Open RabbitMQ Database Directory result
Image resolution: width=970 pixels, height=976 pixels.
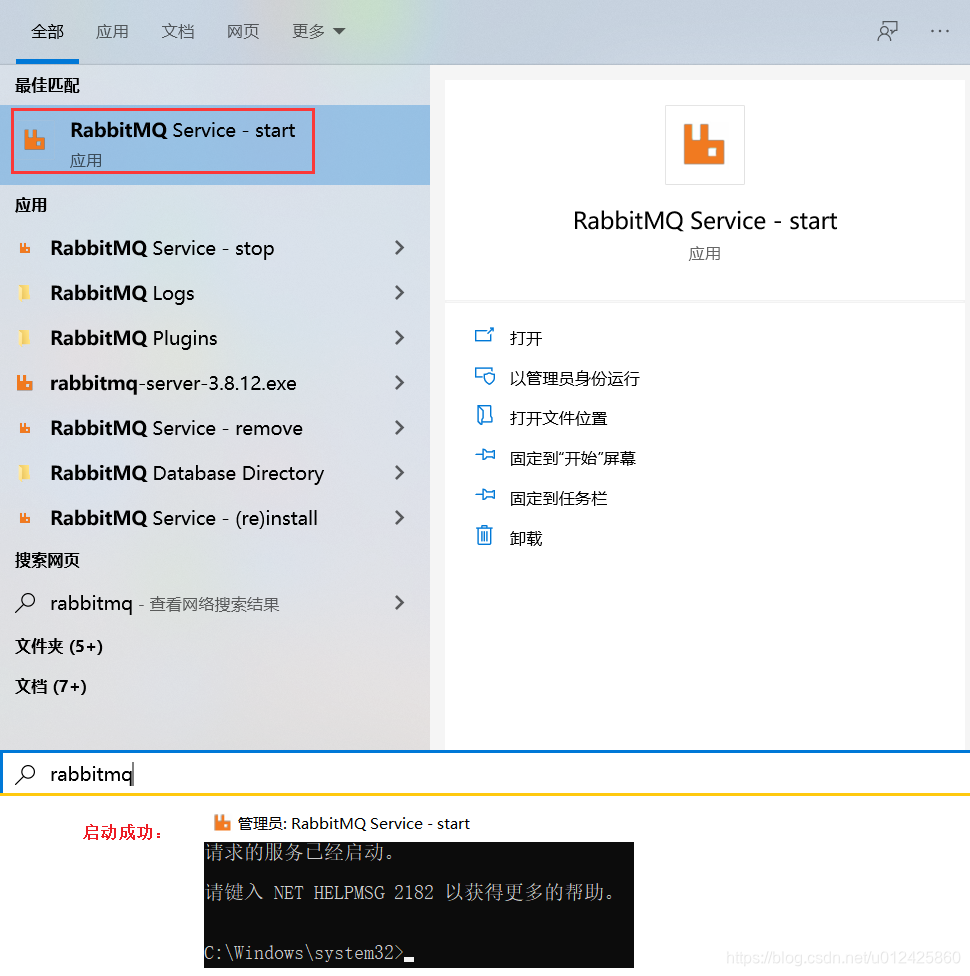coord(215,473)
